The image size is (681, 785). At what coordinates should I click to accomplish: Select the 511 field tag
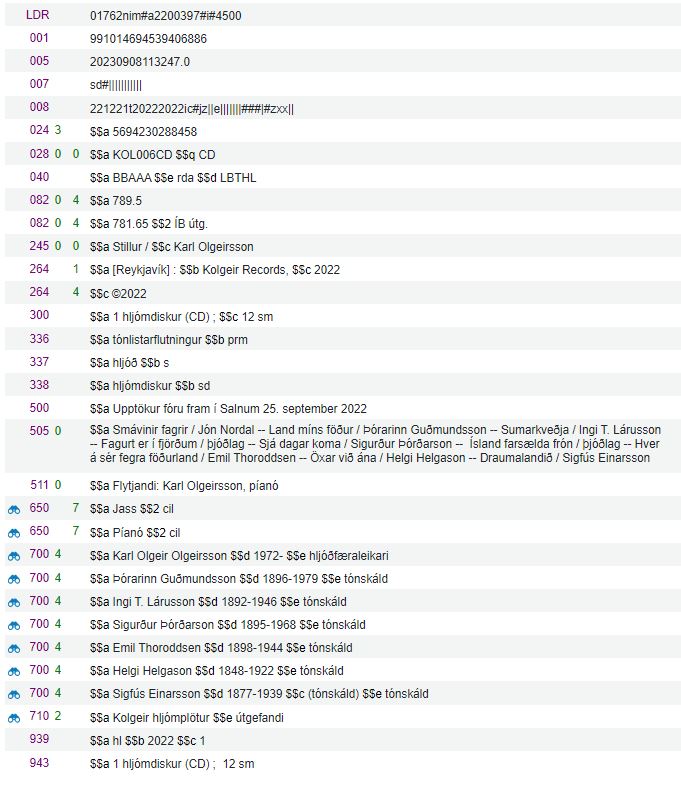coord(39,486)
